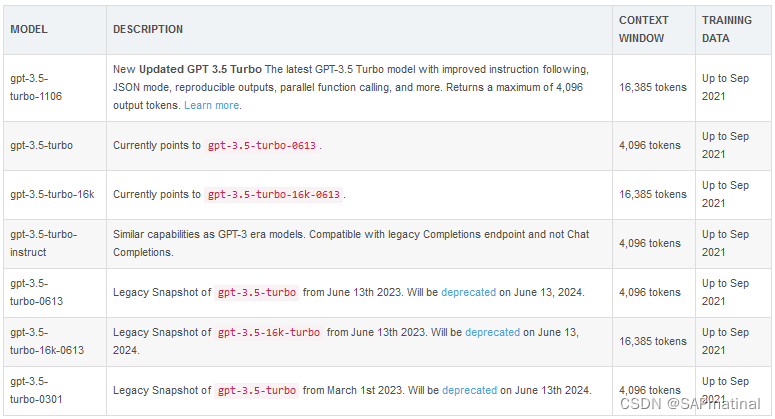
Task: Click deprecated link in gpt-3.5-turbo-0613 row
Action: pos(469,292)
